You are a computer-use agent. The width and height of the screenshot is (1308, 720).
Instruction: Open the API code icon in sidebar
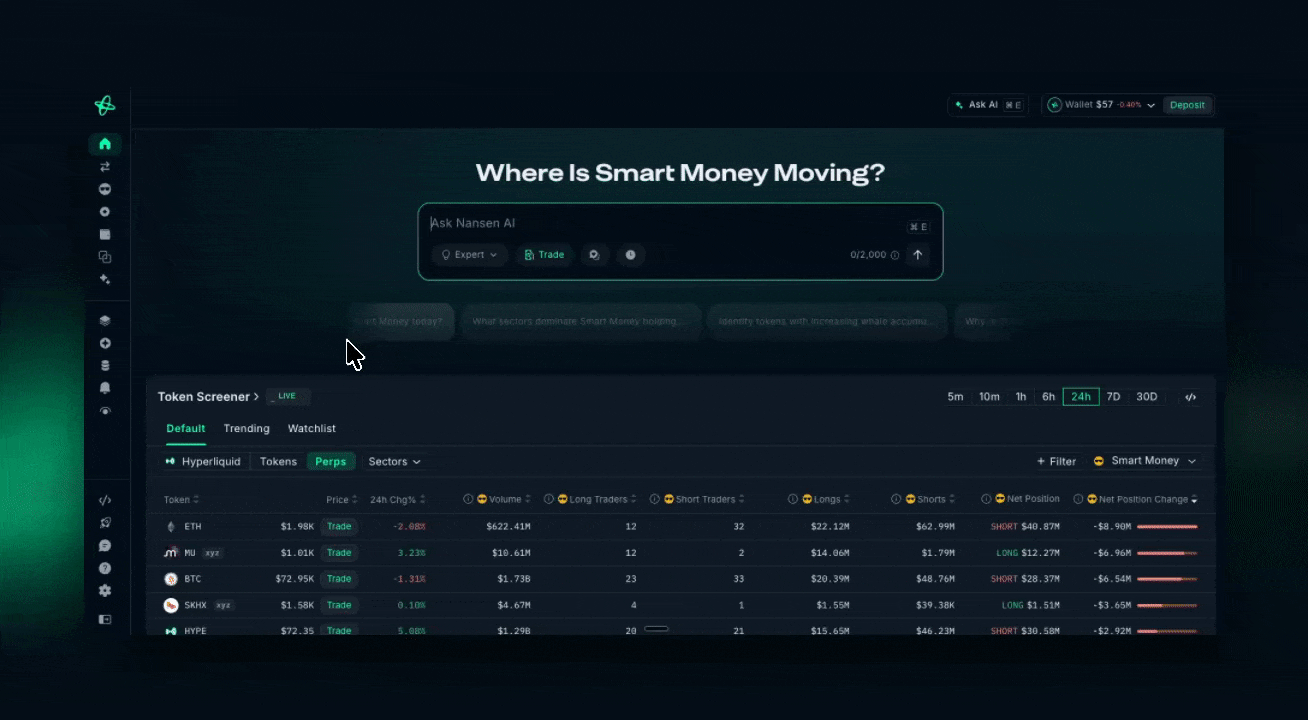coord(105,500)
